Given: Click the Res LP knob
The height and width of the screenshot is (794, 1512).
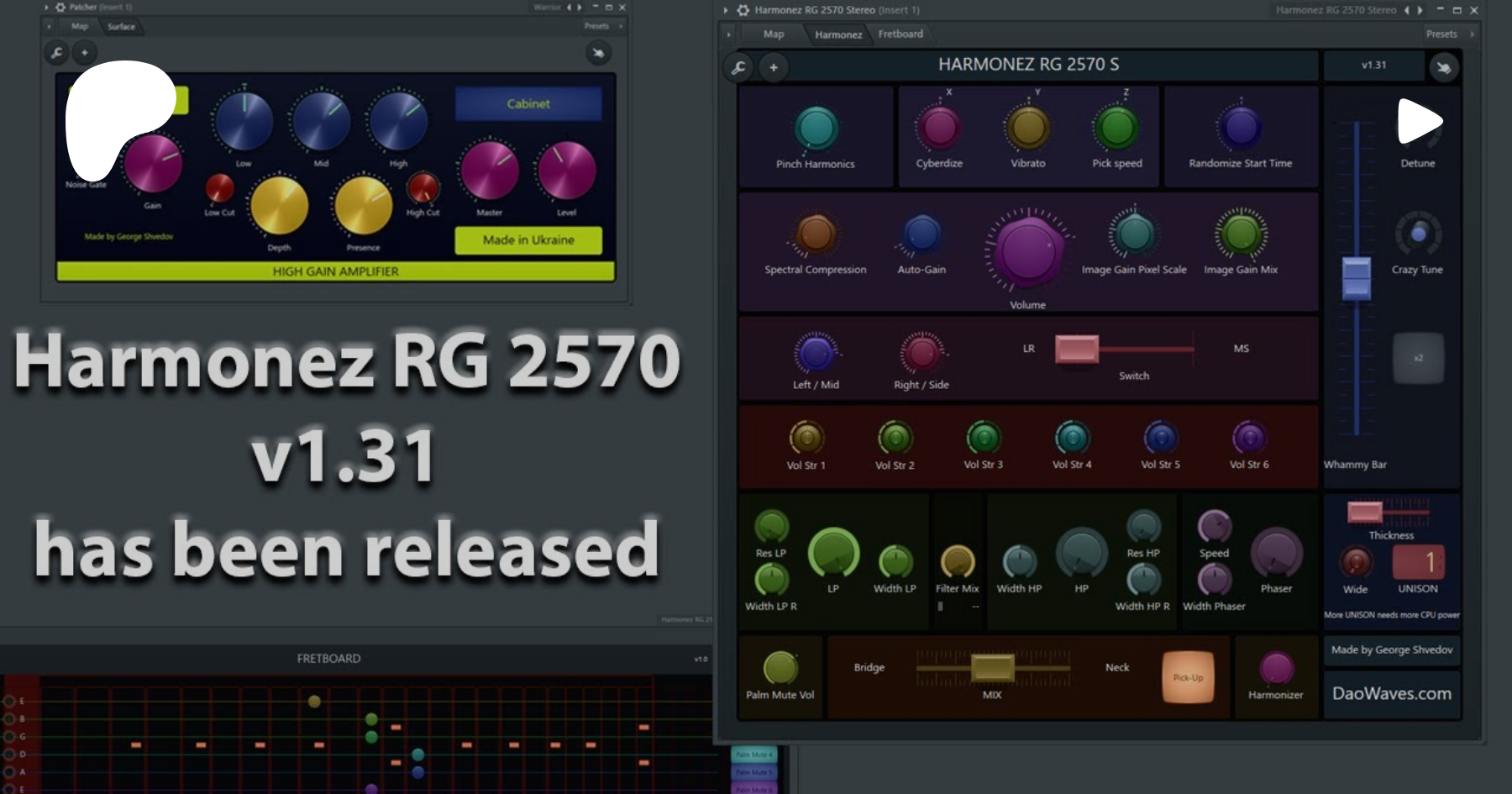Looking at the screenshot, I should tap(771, 526).
